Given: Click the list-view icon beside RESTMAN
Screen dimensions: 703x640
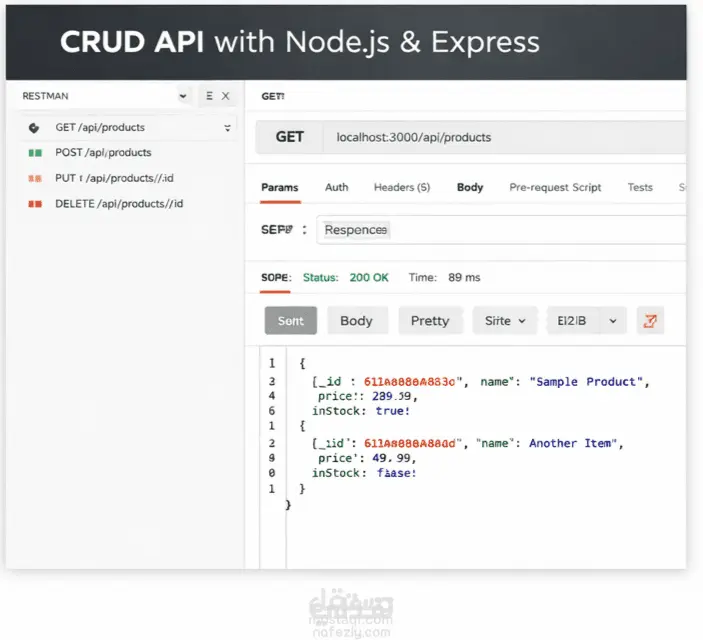Looking at the screenshot, I should click(x=209, y=96).
